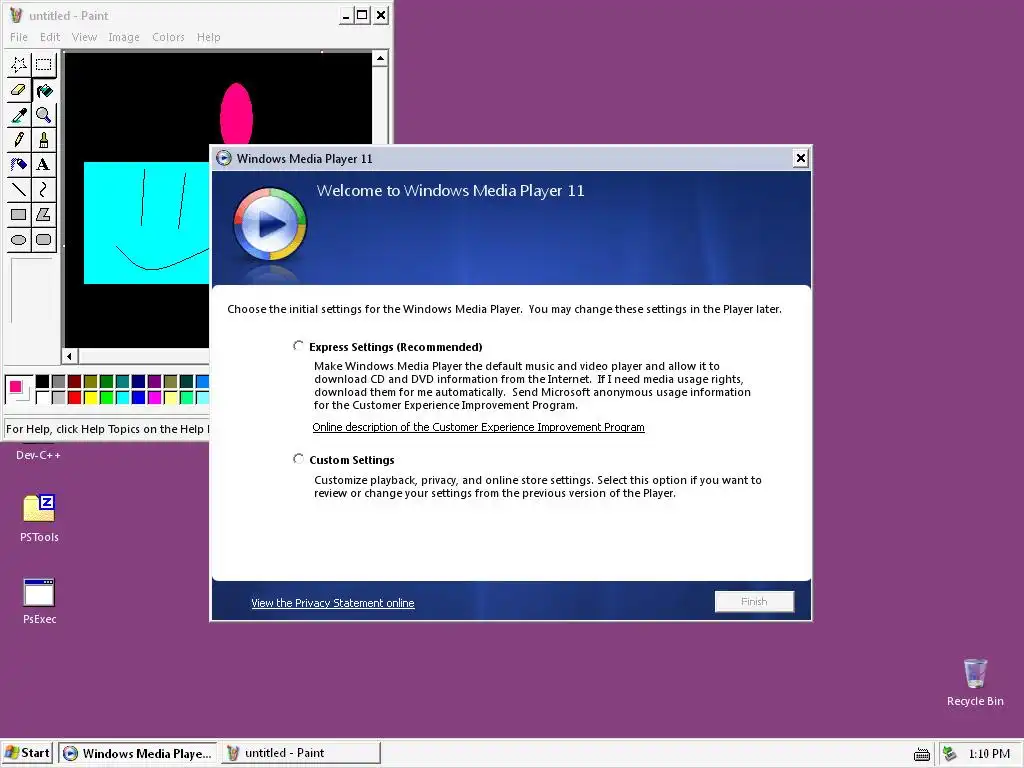
Task: Choose the straight Line tool
Action: click(x=19, y=189)
